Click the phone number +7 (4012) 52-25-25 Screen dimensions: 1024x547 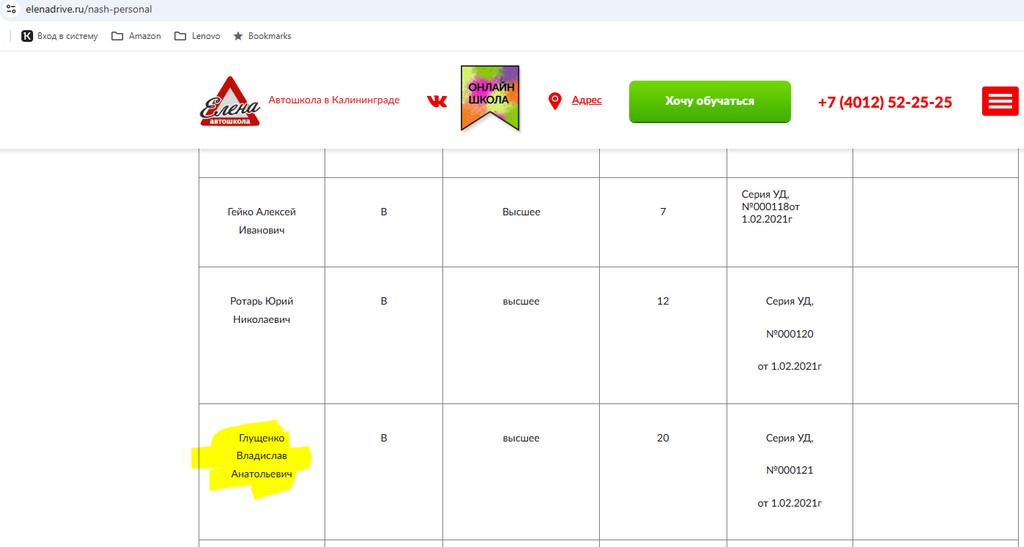pos(884,102)
